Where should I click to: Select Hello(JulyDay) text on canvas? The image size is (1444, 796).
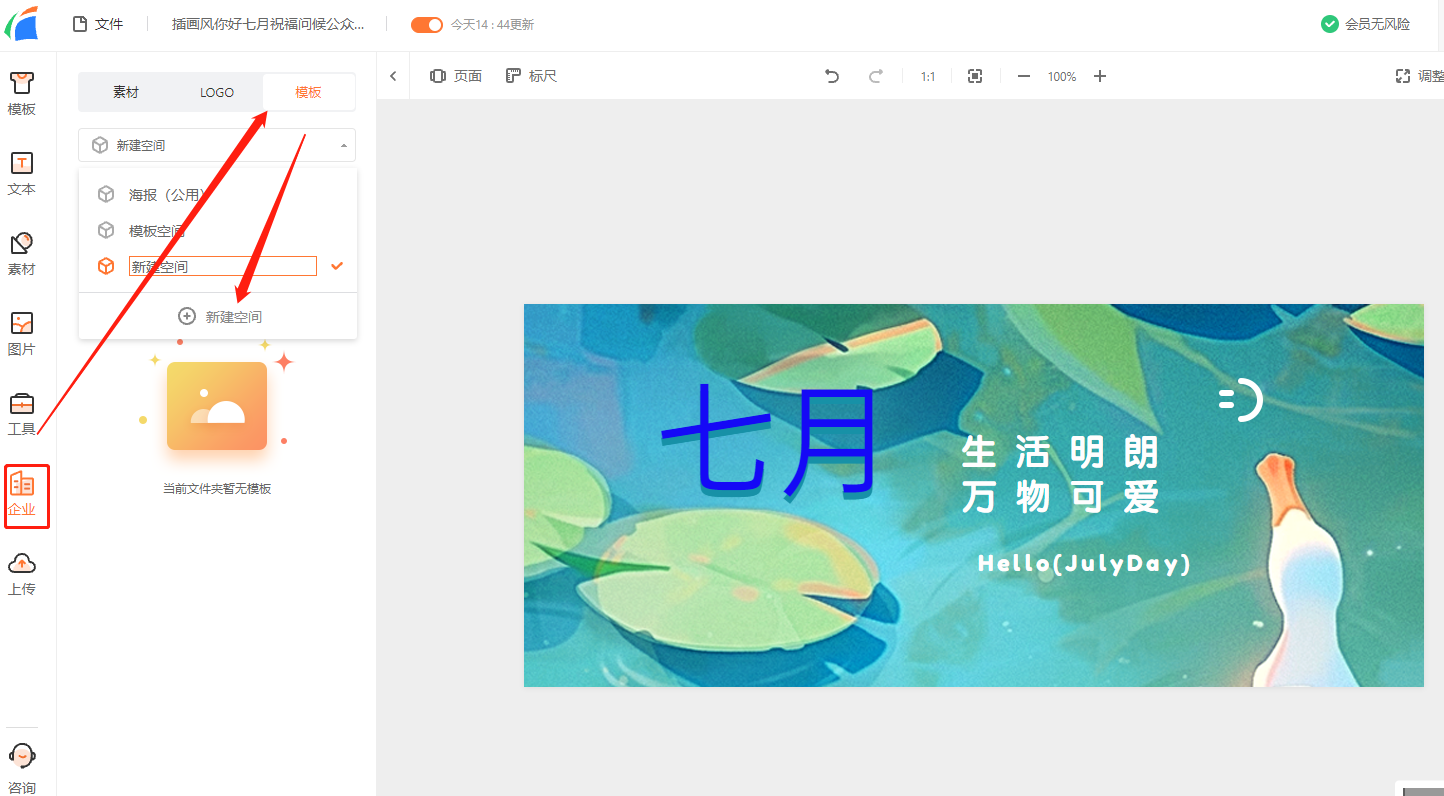point(1084,563)
